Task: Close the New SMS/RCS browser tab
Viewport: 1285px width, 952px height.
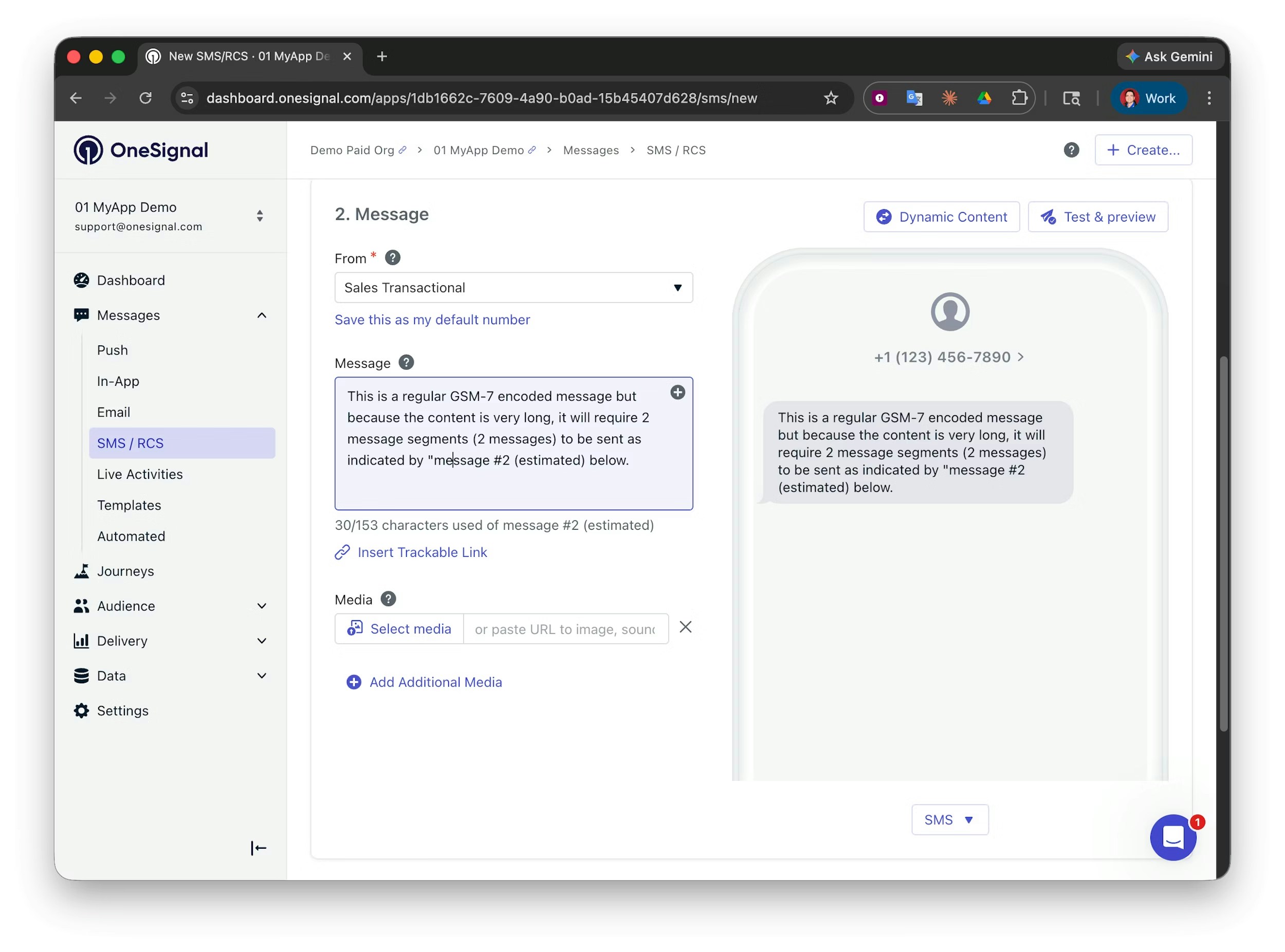Action: point(347,57)
